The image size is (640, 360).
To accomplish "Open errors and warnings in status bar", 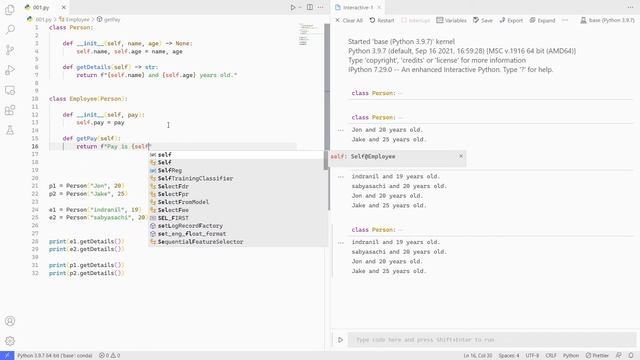I will (109, 356).
